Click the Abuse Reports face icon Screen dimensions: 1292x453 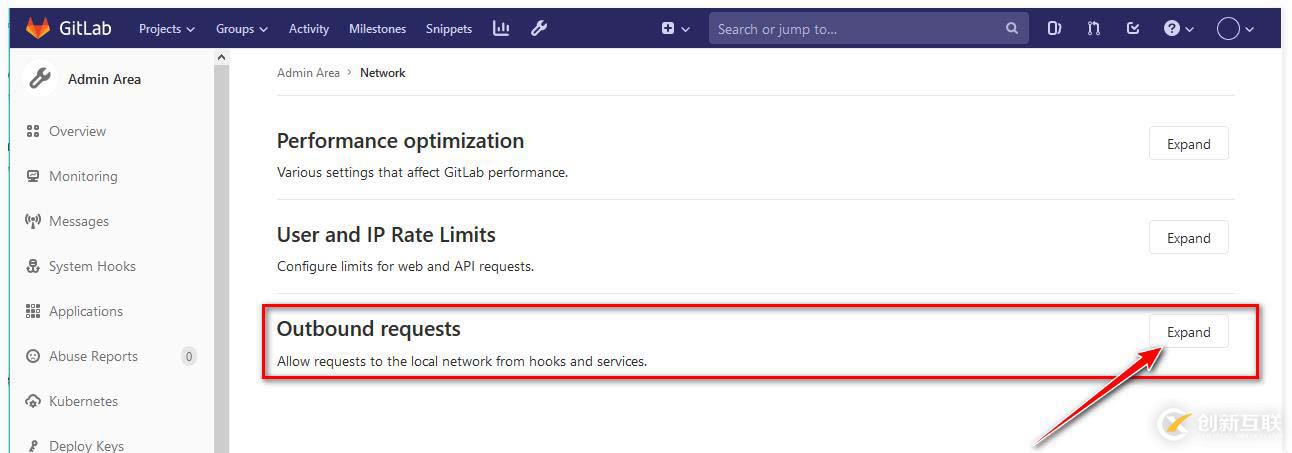click(x=32, y=356)
